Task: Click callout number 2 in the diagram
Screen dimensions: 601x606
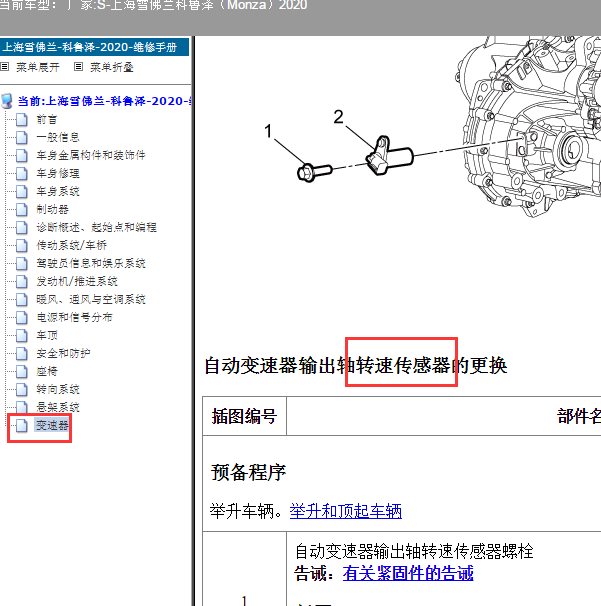Action: 339,117
